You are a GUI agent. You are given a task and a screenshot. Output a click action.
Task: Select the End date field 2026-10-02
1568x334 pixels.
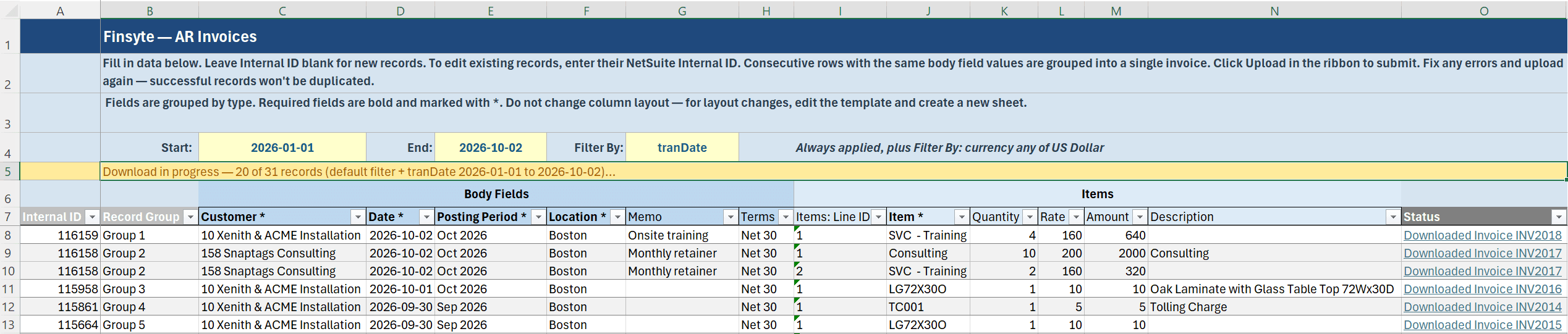(491, 148)
